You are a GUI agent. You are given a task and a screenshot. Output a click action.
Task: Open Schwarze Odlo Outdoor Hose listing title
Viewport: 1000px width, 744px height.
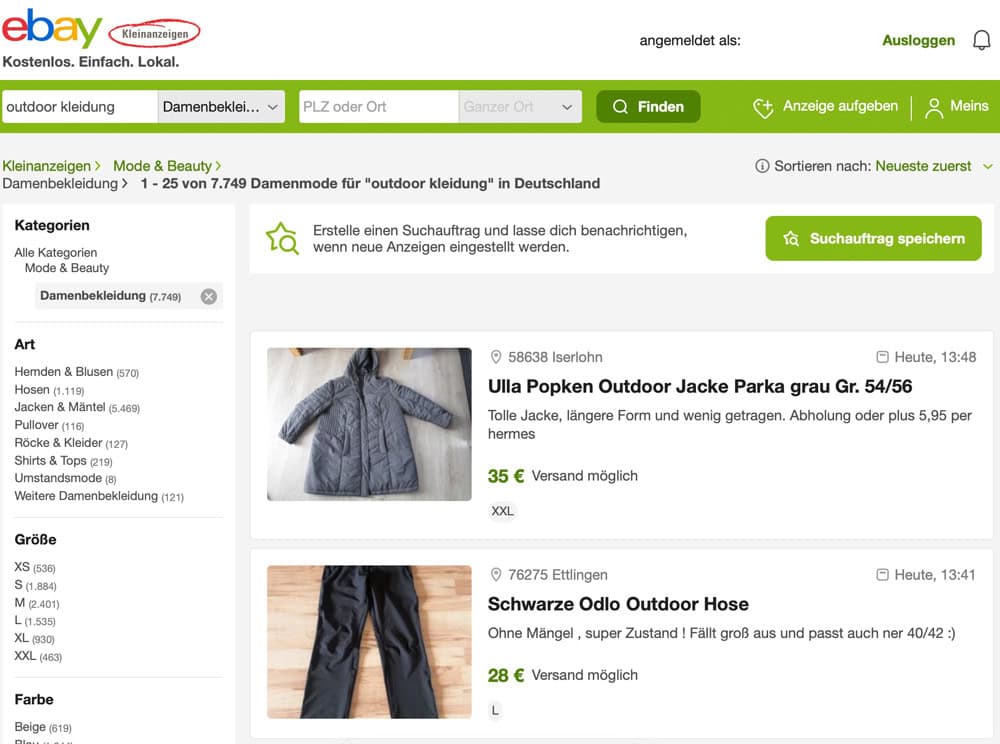coord(618,604)
